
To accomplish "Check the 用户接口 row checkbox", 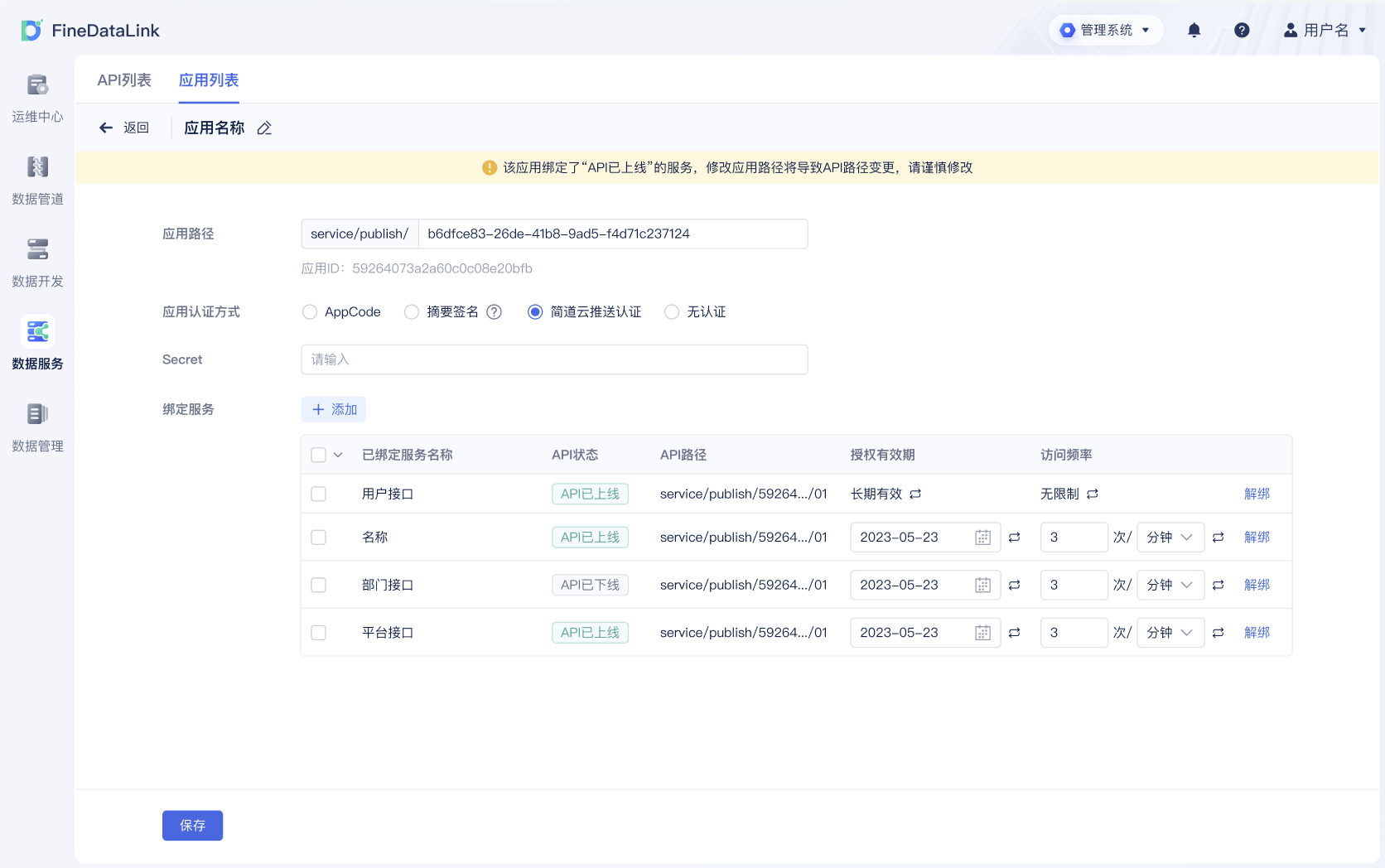I will 318,494.
